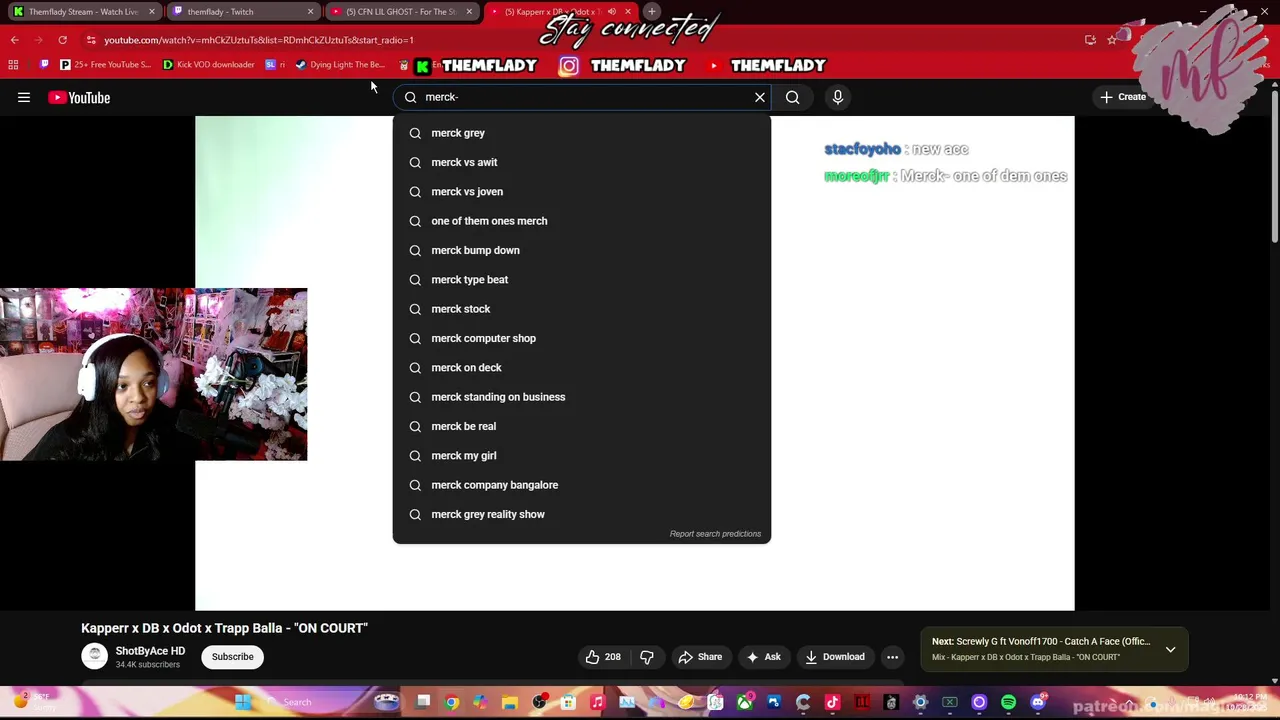Subscribe to ShotByAce HD
The width and height of the screenshot is (1280, 720).
coord(232,657)
